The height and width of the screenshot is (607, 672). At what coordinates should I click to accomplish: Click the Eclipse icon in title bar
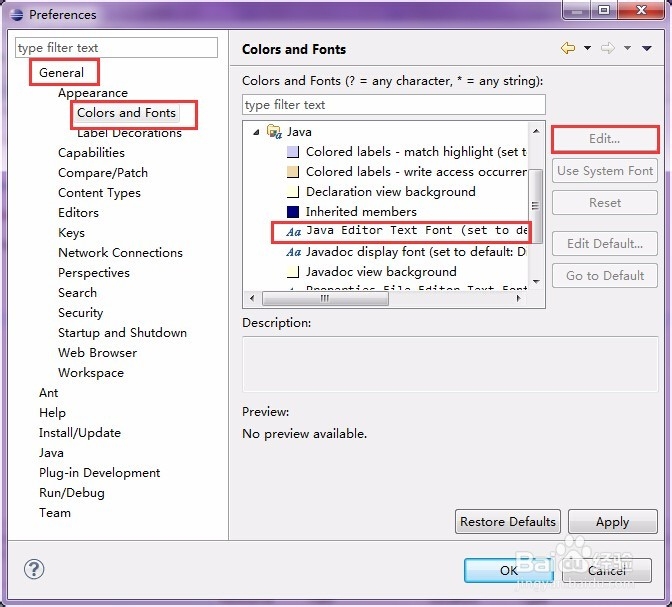(17, 15)
